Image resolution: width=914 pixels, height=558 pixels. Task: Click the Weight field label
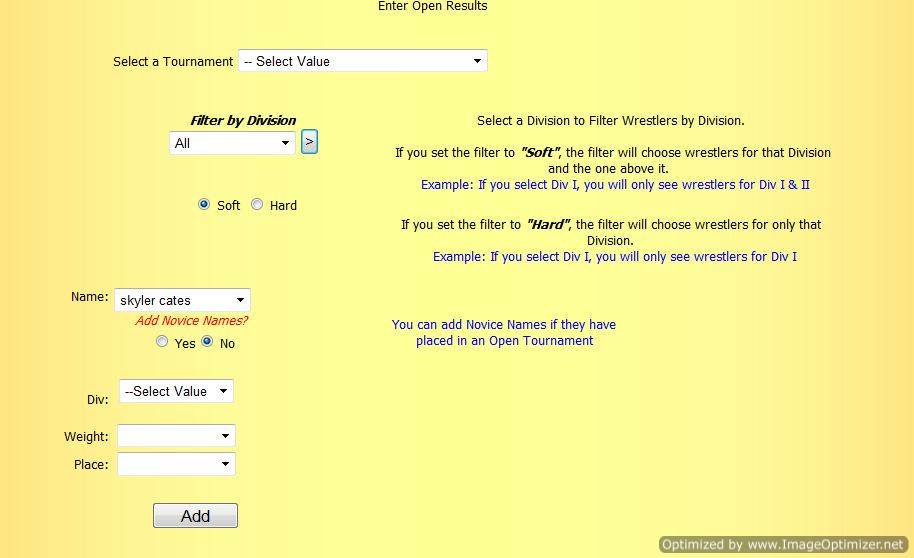pyautogui.click(x=86, y=437)
